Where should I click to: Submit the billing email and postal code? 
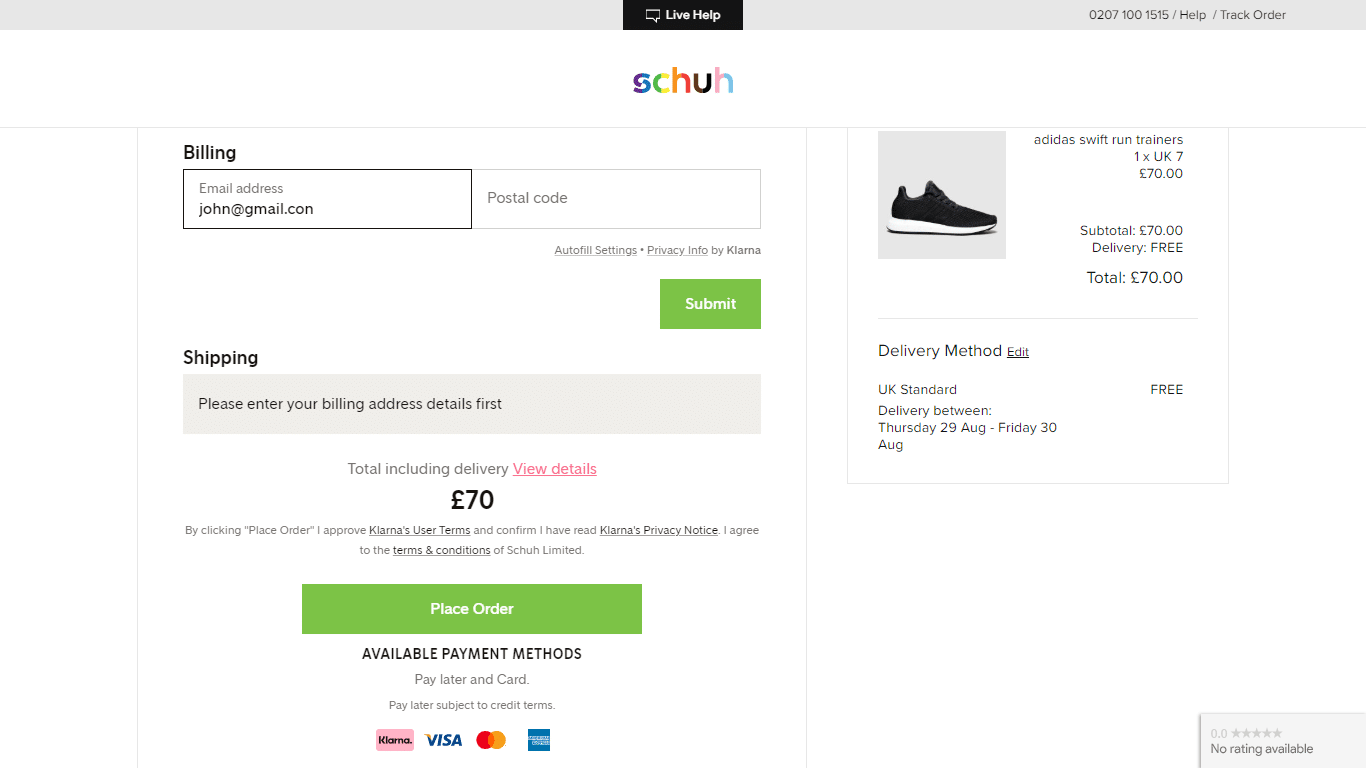click(710, 304)
